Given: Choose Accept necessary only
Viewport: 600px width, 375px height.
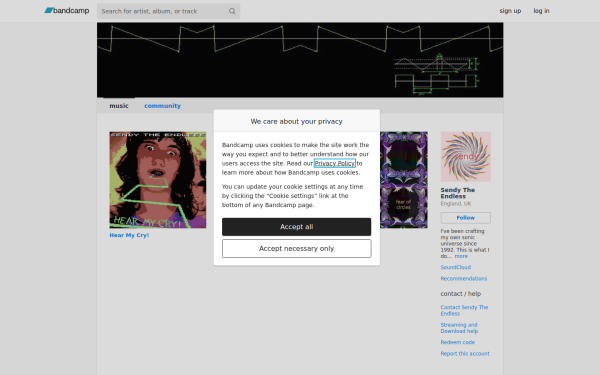Looking at the screenshot, I should pyautogui.click(x=297, y=249).
